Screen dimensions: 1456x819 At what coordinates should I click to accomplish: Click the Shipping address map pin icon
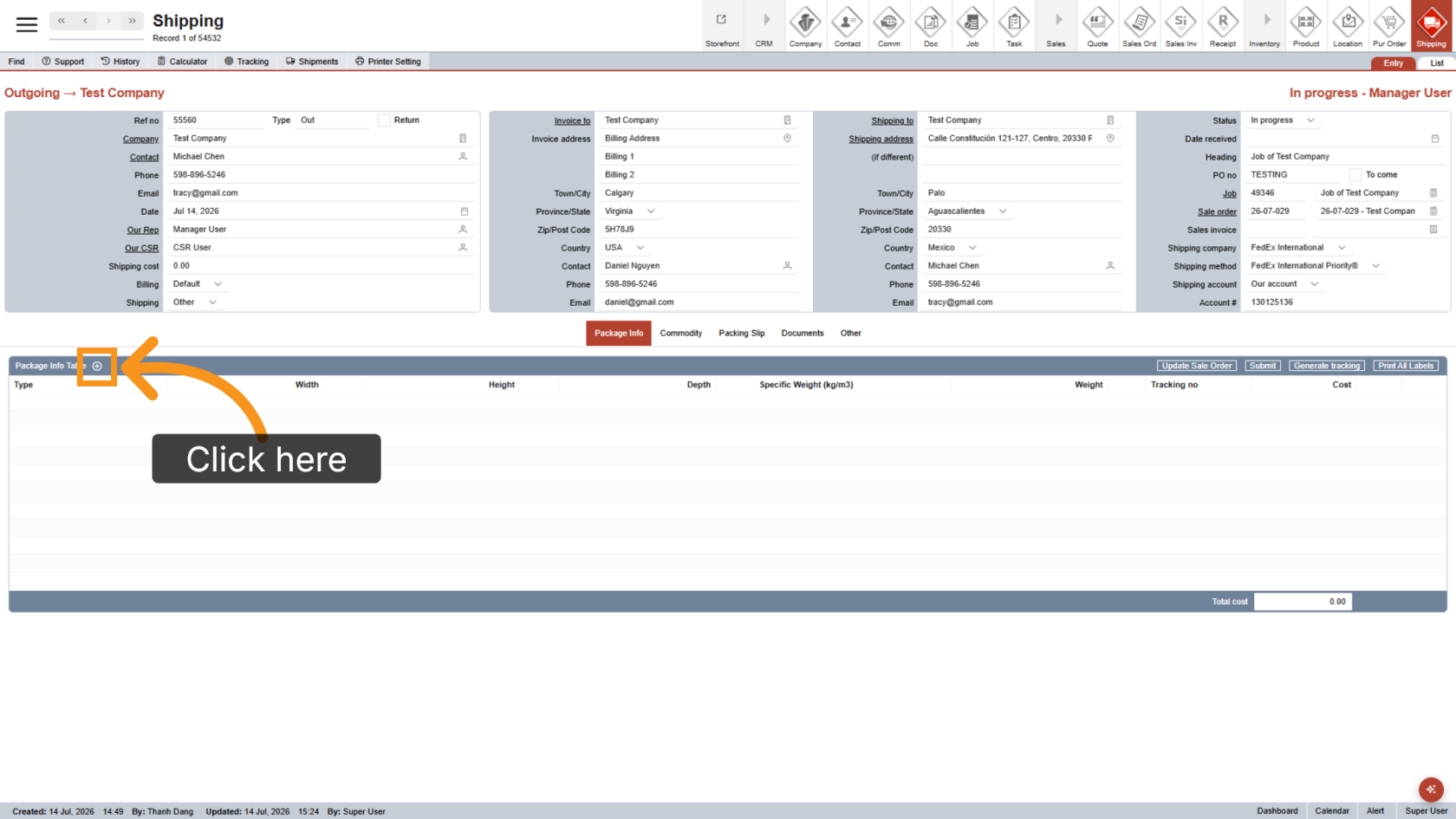pos(1110,139)
